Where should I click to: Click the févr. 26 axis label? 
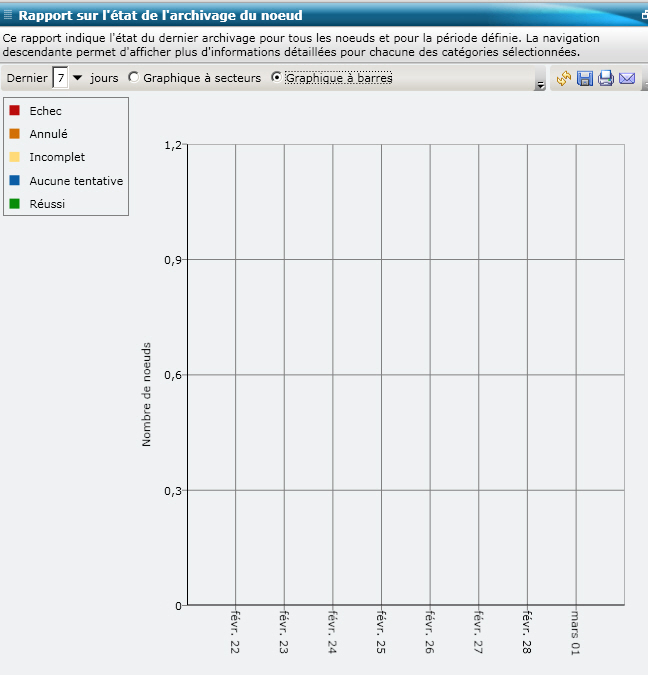[430, 632]
